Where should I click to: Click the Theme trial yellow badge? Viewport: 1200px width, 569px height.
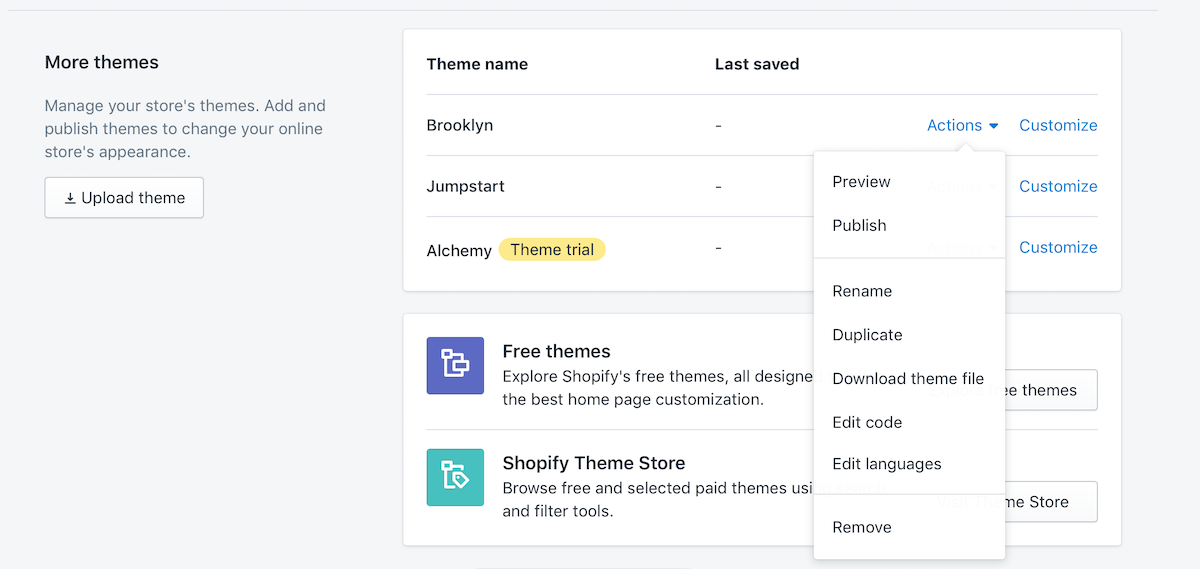pyautogui.click(x=552, y=250)
